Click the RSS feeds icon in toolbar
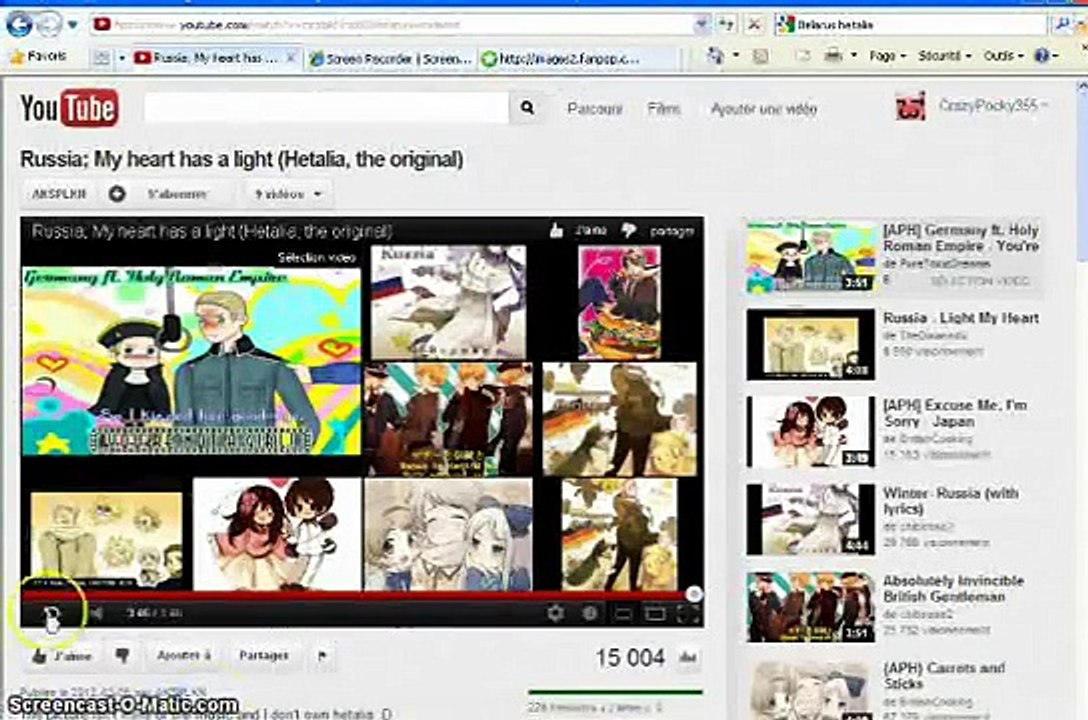 pyautogui.click(x=761, y=56)
